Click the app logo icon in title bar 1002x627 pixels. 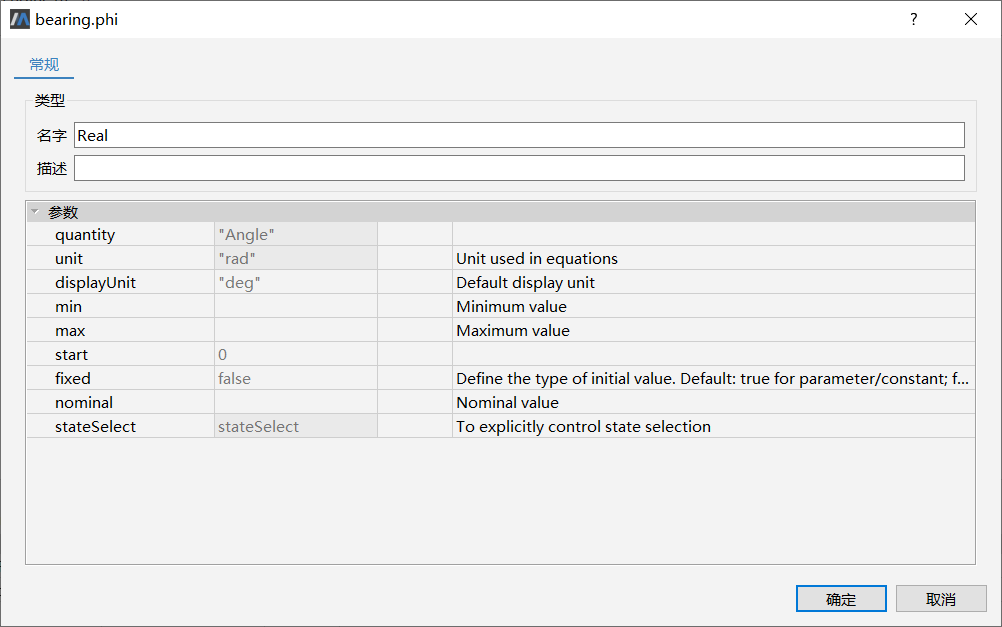click(x=19, y=19)
